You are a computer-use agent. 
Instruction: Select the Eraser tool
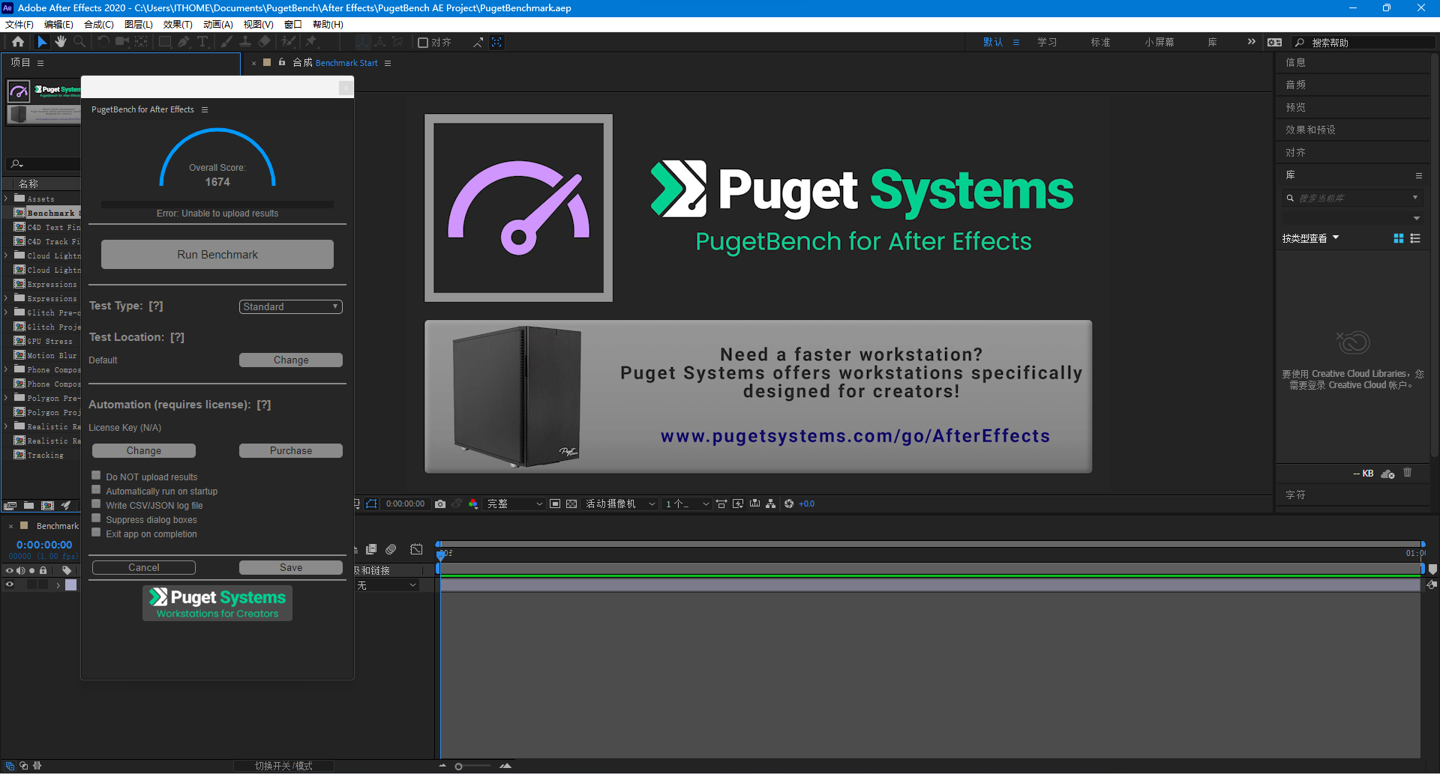point(264,42)
